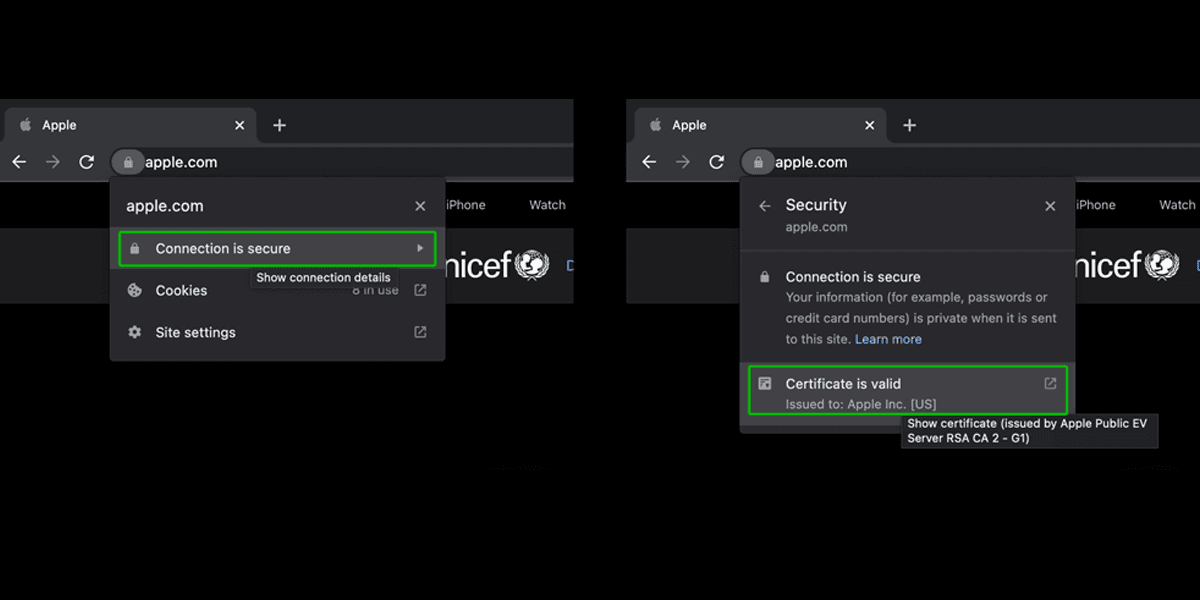Open the Certificate is valid entry

click(x=908, y=390)
